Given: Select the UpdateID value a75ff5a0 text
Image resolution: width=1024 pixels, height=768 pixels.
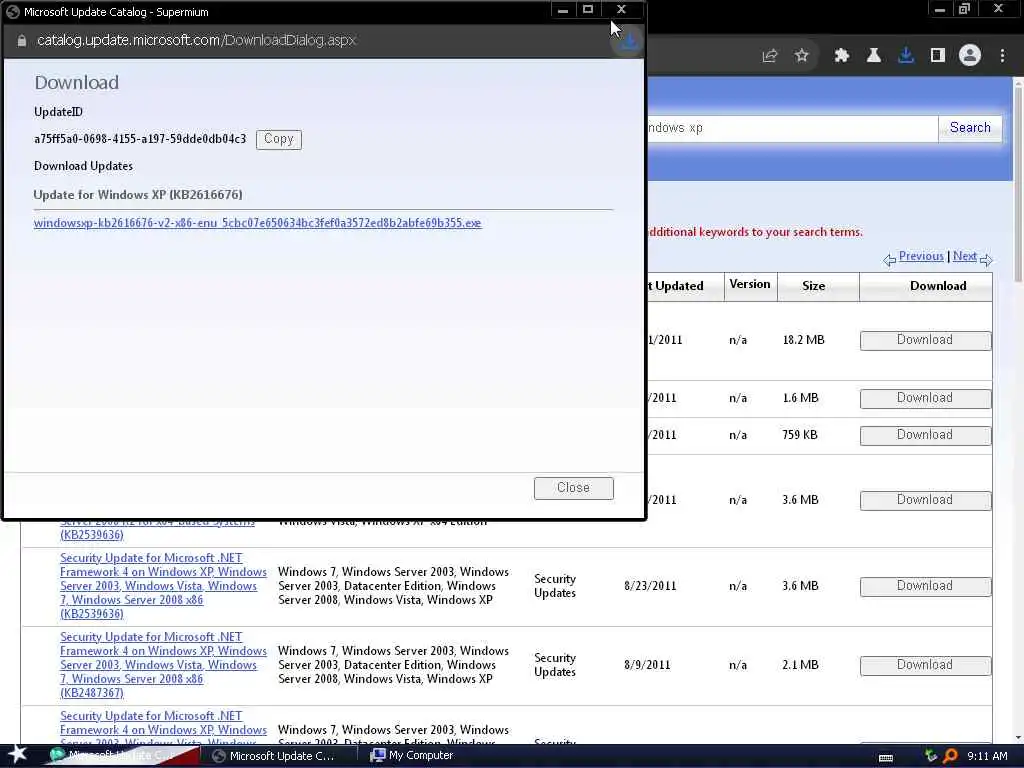Looking at the screenshot, I should [x=140, y=139].
